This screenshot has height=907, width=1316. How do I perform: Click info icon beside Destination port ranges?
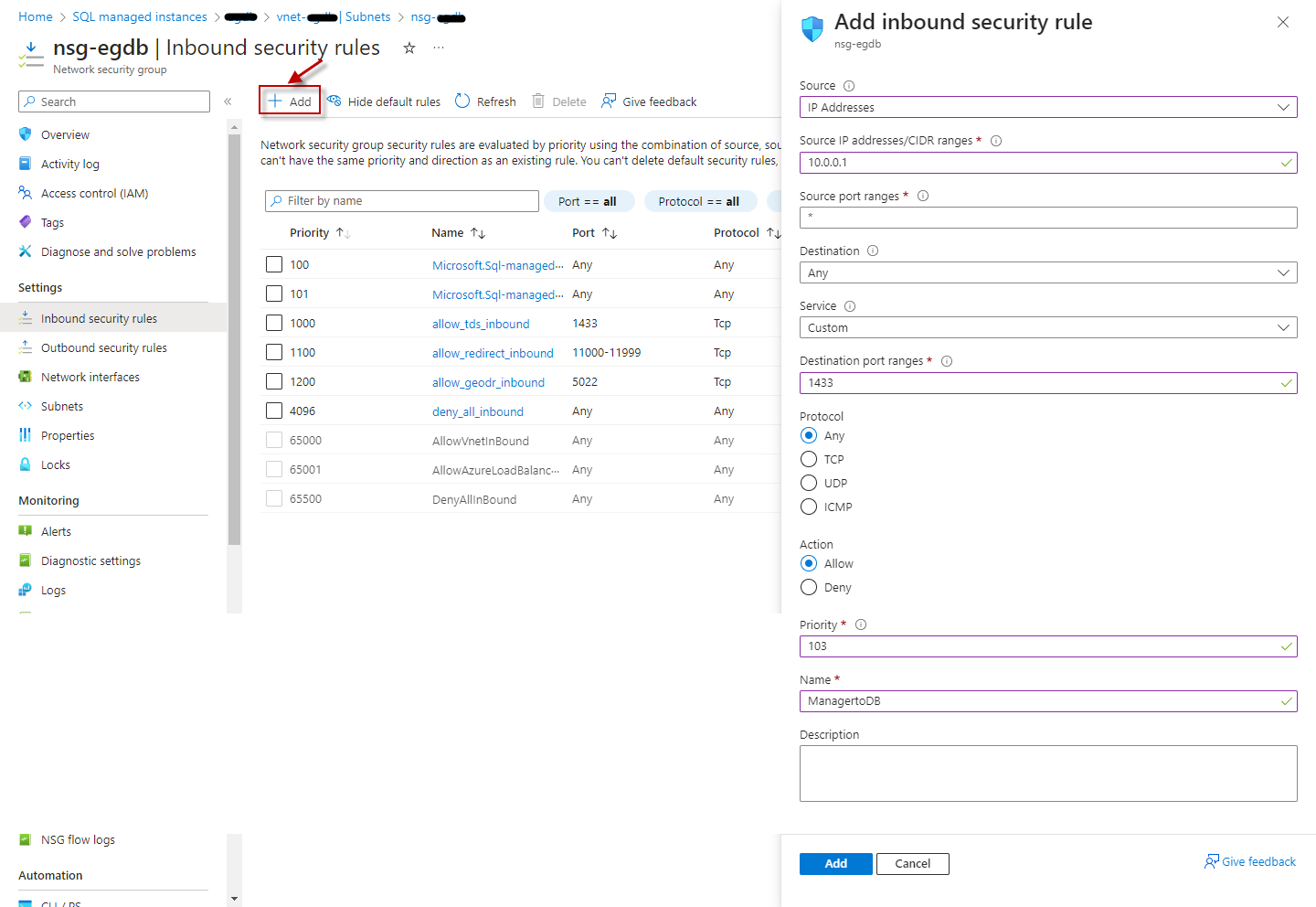click(947, 361)
